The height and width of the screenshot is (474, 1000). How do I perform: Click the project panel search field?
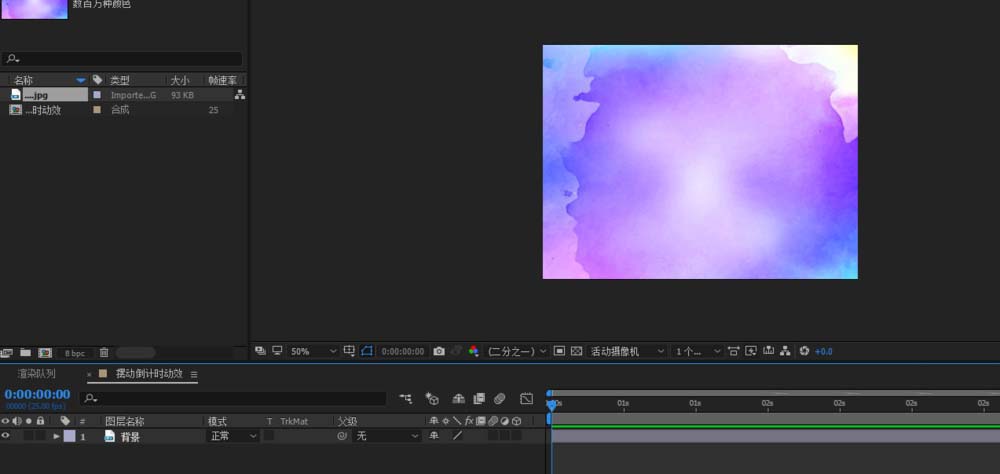[122, 59]
